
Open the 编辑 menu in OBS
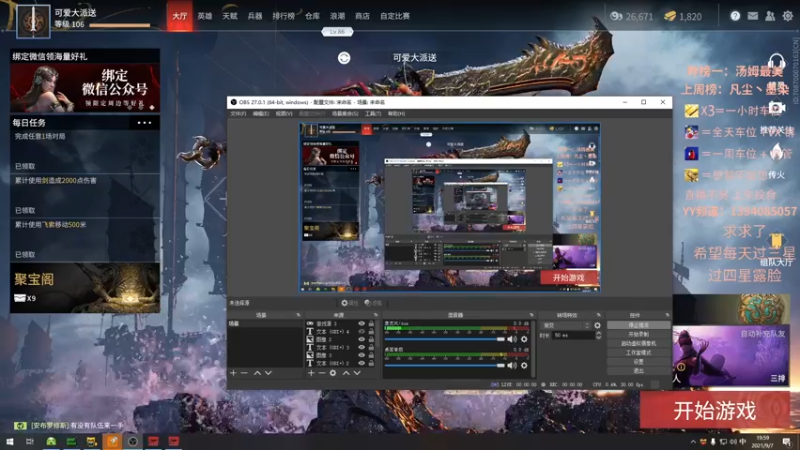(x=260, y=114)
